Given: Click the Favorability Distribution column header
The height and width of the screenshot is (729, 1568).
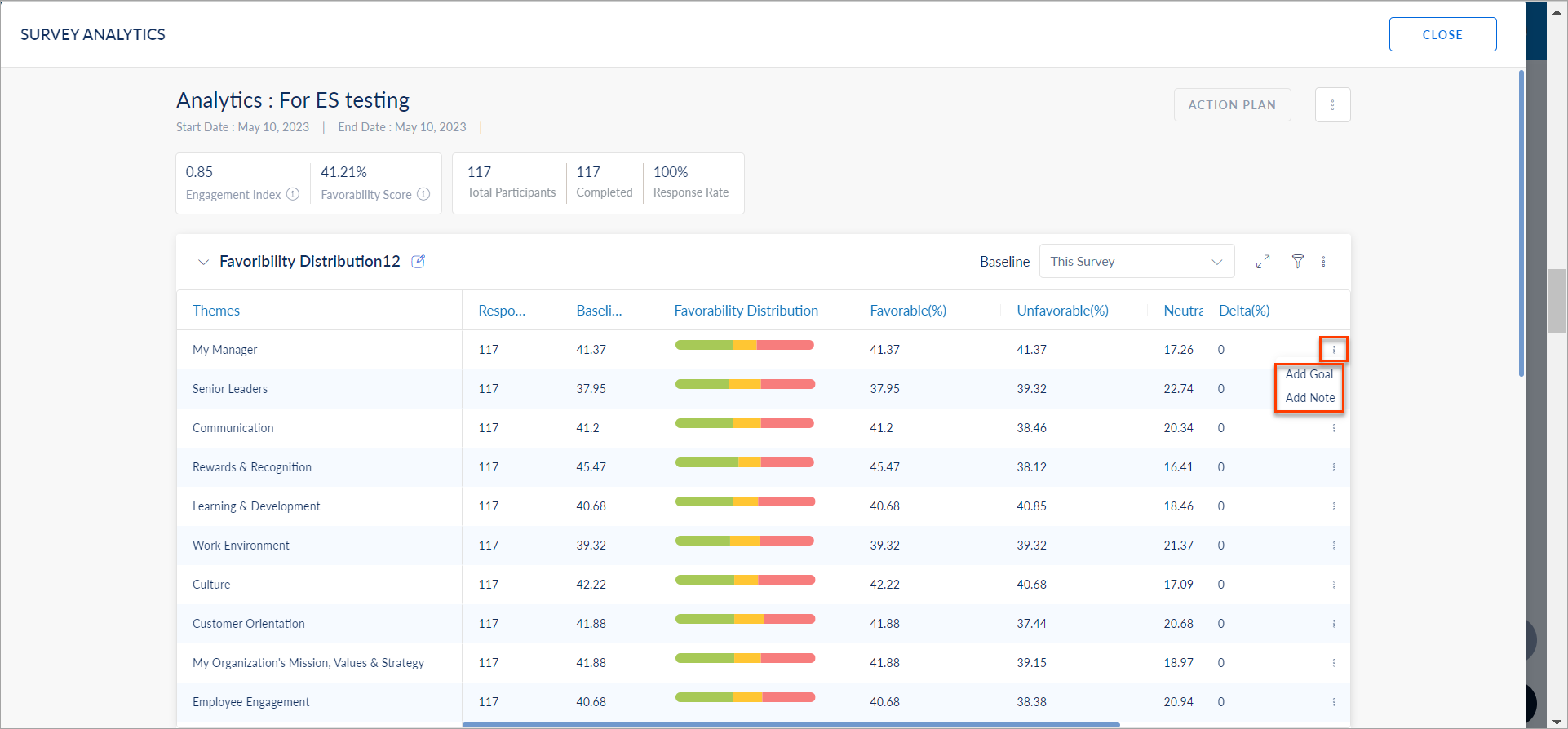Looking at the screenshot, I should click(x=746, y=311).
